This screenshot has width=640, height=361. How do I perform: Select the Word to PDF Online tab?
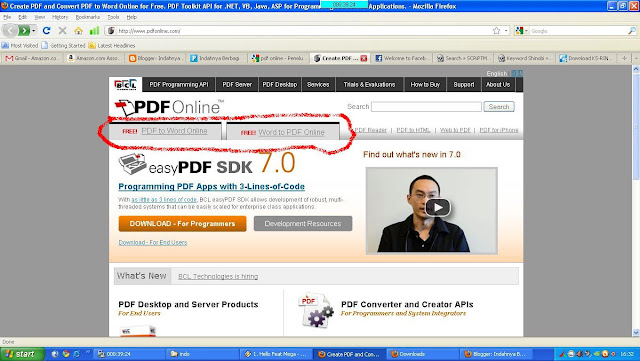pos(283,132)
